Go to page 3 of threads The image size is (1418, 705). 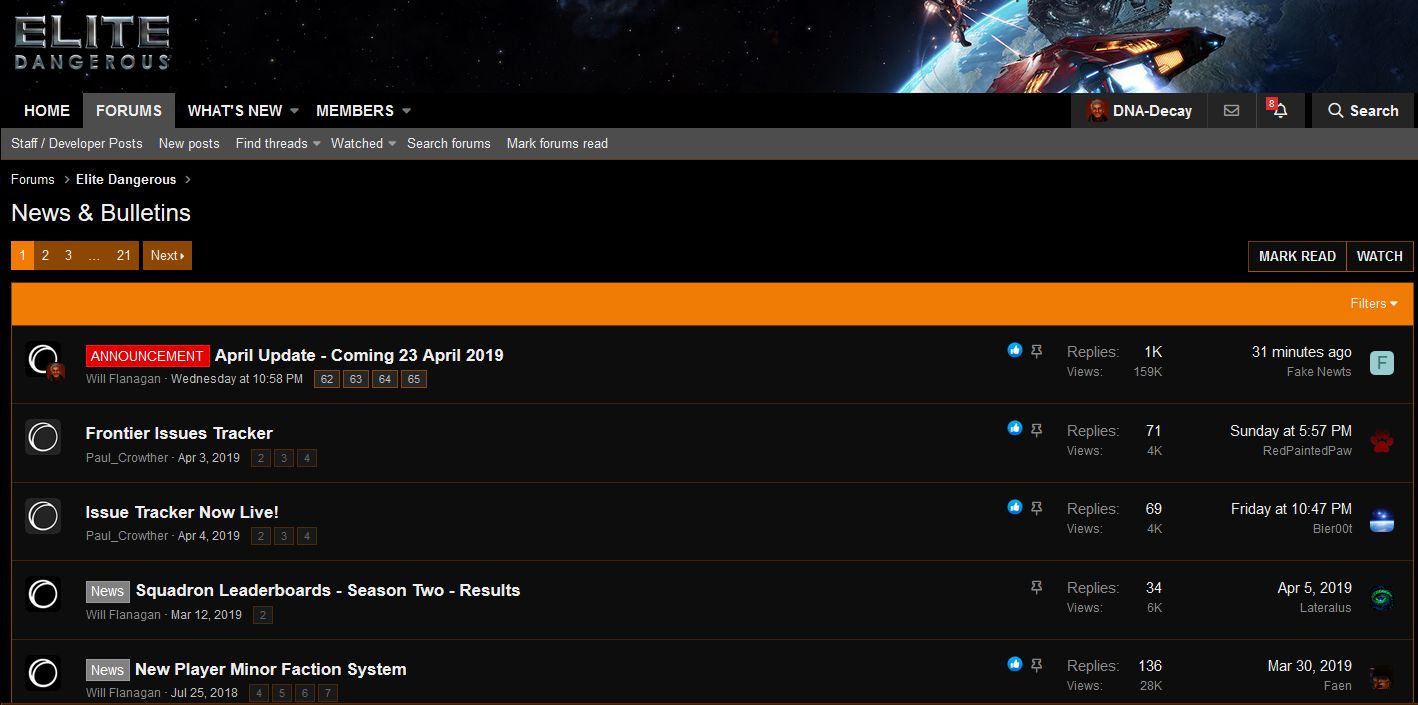click(x=68, y=255)
